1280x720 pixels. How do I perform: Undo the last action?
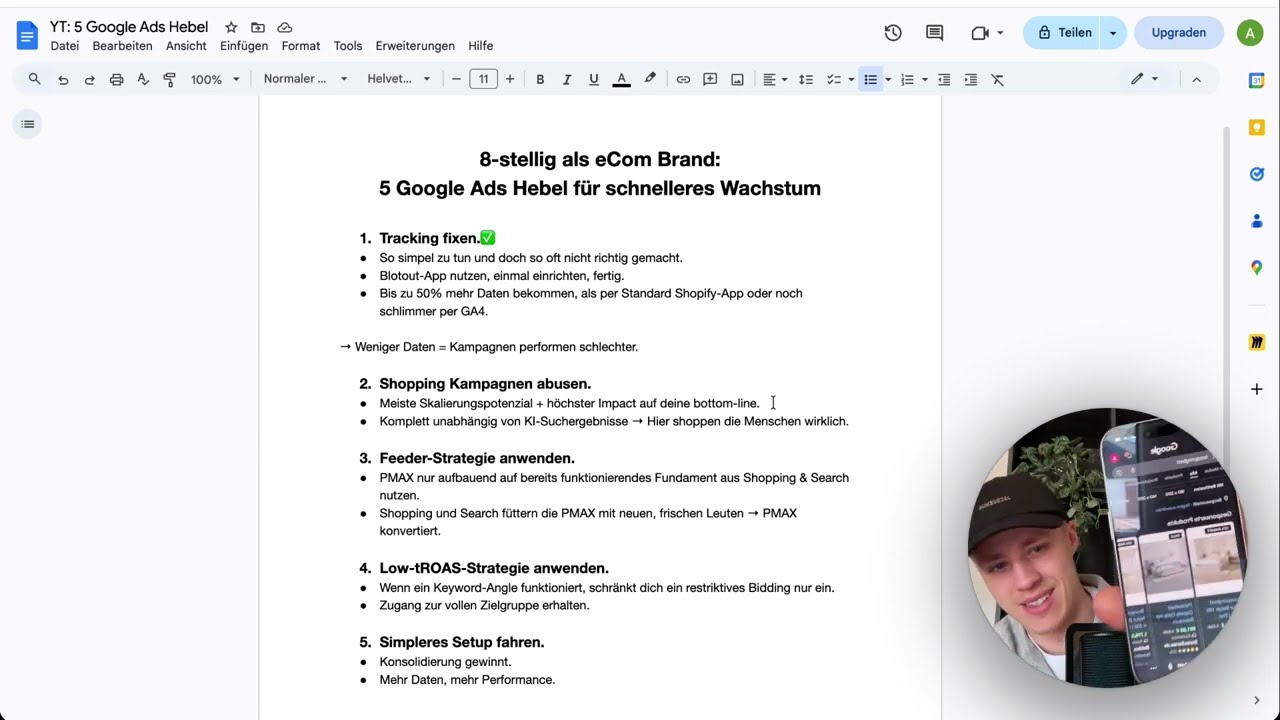pyautogui.click(x=63, y=79)
